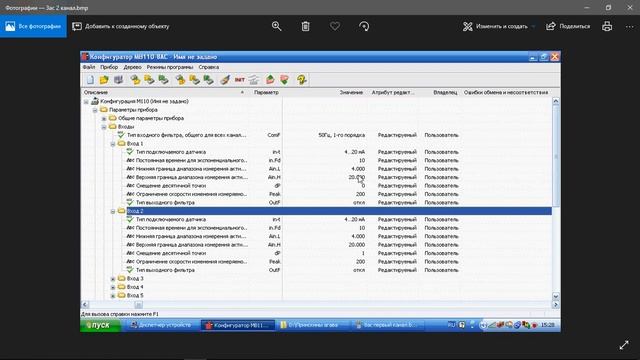
Task: Collapse the Вход 1 node
Action: 113,144
